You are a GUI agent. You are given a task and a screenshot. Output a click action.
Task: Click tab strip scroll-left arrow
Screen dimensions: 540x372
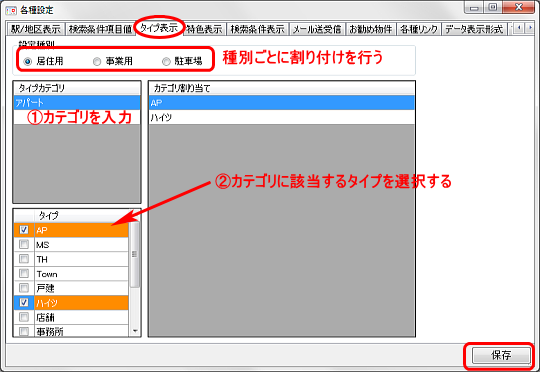click(x=519, y=28)
